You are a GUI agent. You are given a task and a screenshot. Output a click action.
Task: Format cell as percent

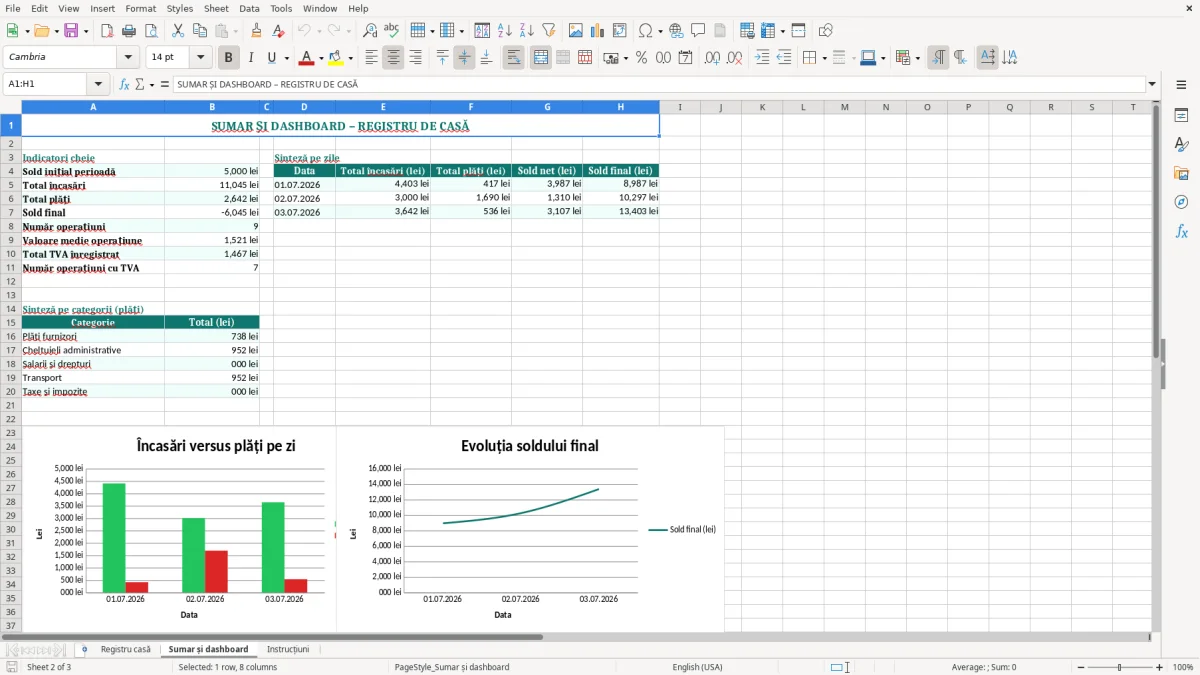pos(641,58)
